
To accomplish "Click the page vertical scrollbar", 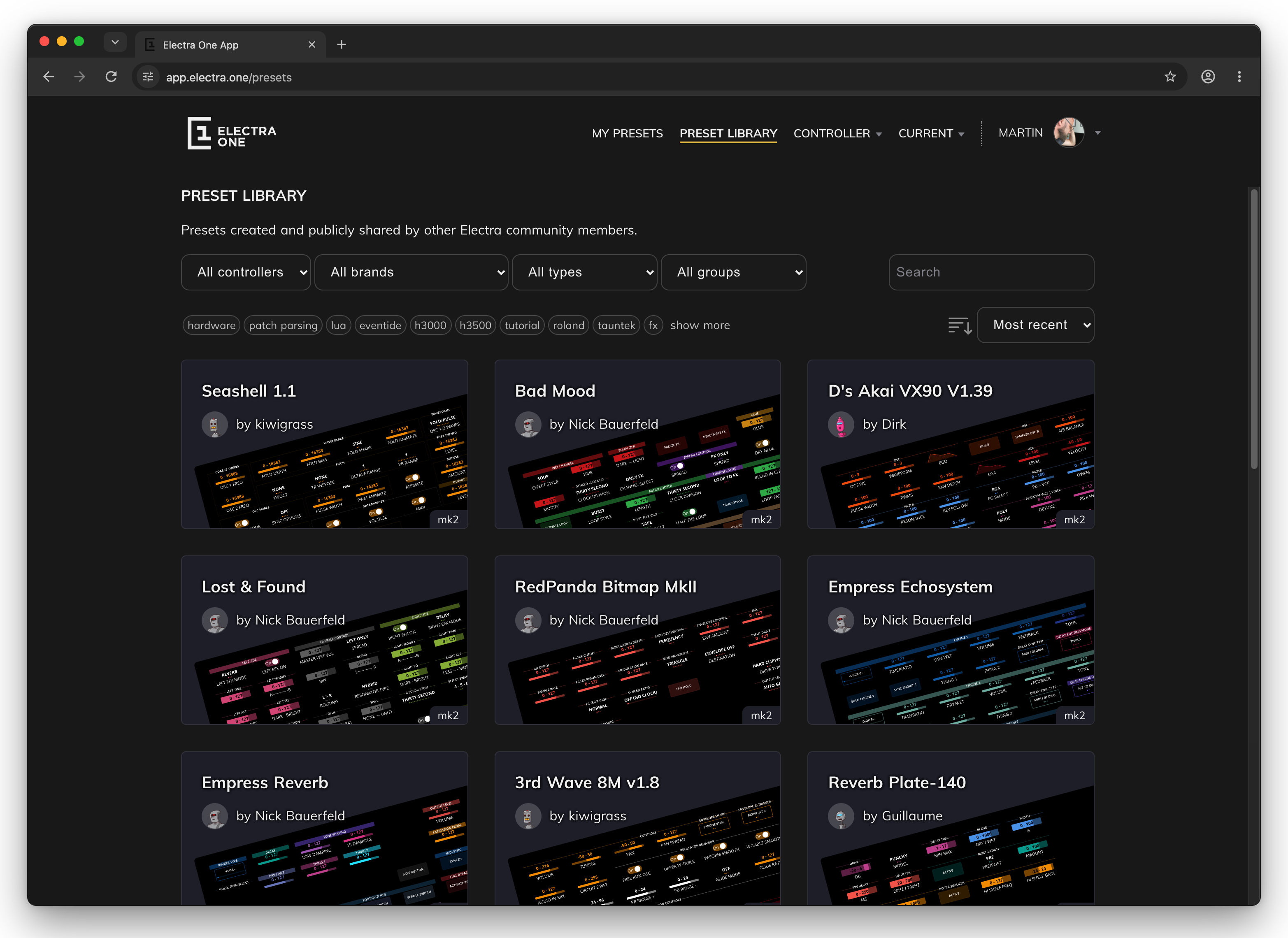I will coord(1254,329).
